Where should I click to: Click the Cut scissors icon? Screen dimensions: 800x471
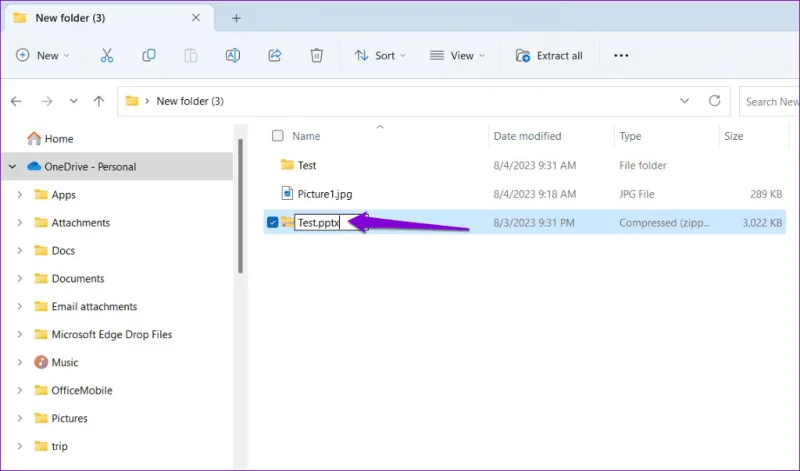tap(107, 55)
